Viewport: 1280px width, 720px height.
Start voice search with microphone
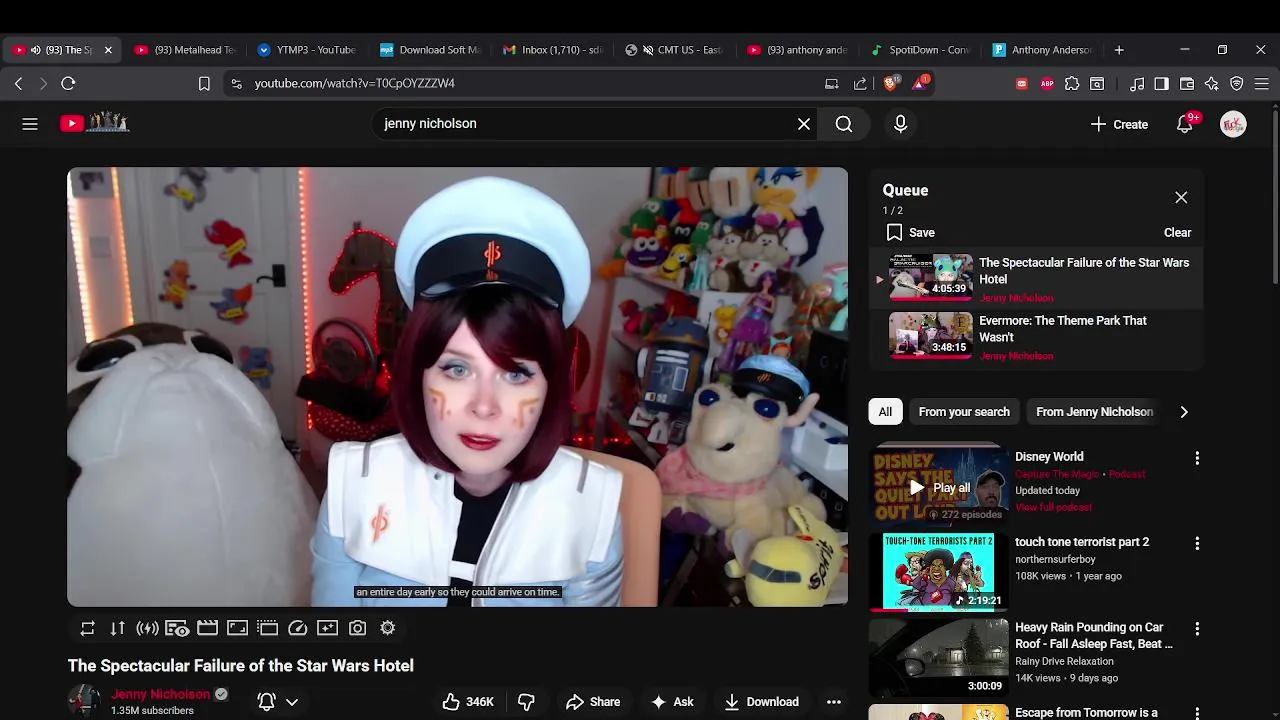(900, 124)
